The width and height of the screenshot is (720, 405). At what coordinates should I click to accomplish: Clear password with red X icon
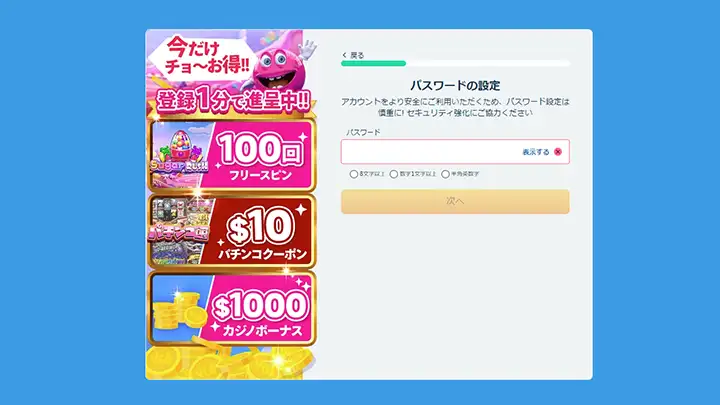point(558,152)
